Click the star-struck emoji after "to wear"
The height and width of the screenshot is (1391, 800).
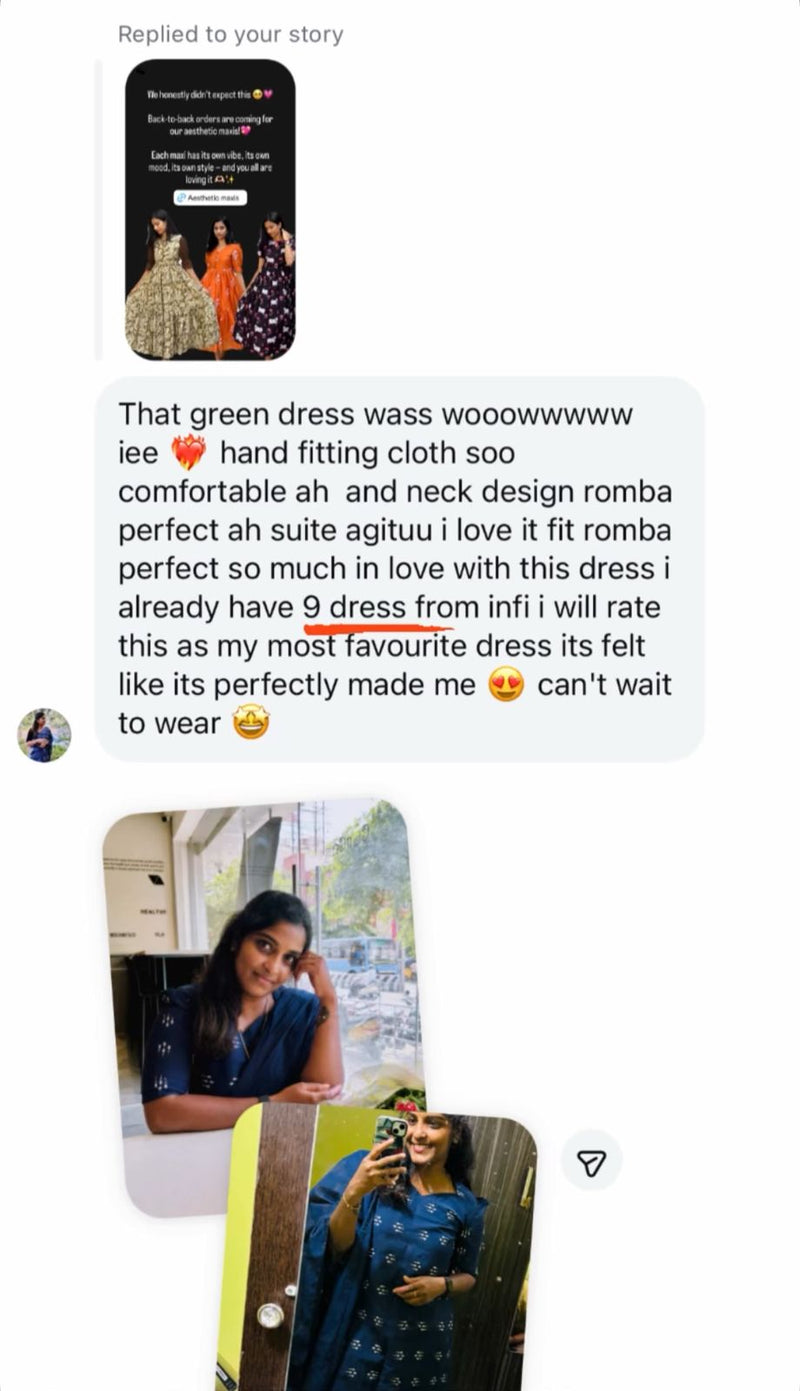pyautogui.click(x=251, y=723)
